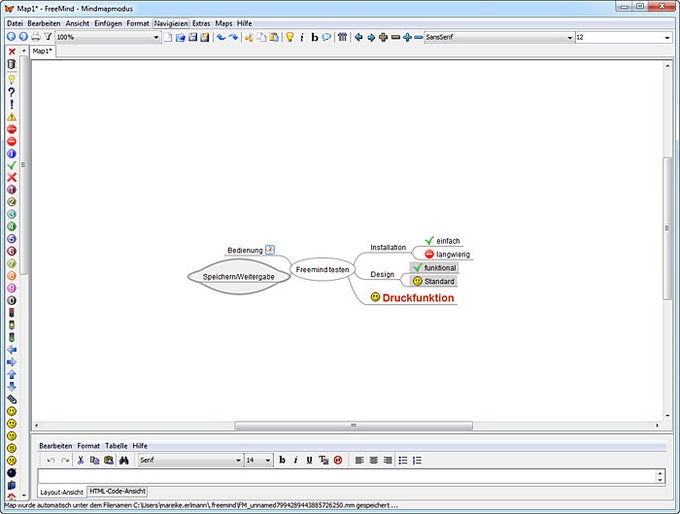Image resolution: width=680 pixels, height=514 pixels.
Task: Open the size 14 dropdown in note editor
Action: [268, 460]
